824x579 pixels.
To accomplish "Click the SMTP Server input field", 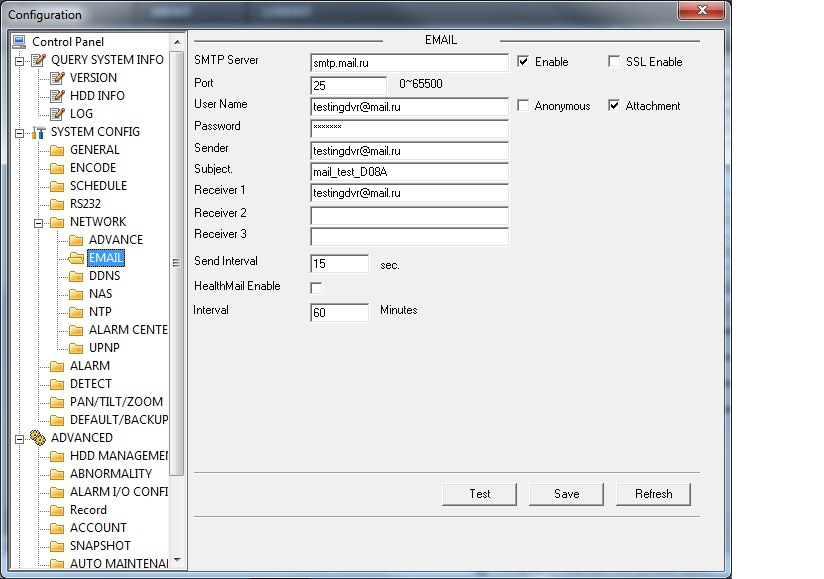I will pos(409,63).
